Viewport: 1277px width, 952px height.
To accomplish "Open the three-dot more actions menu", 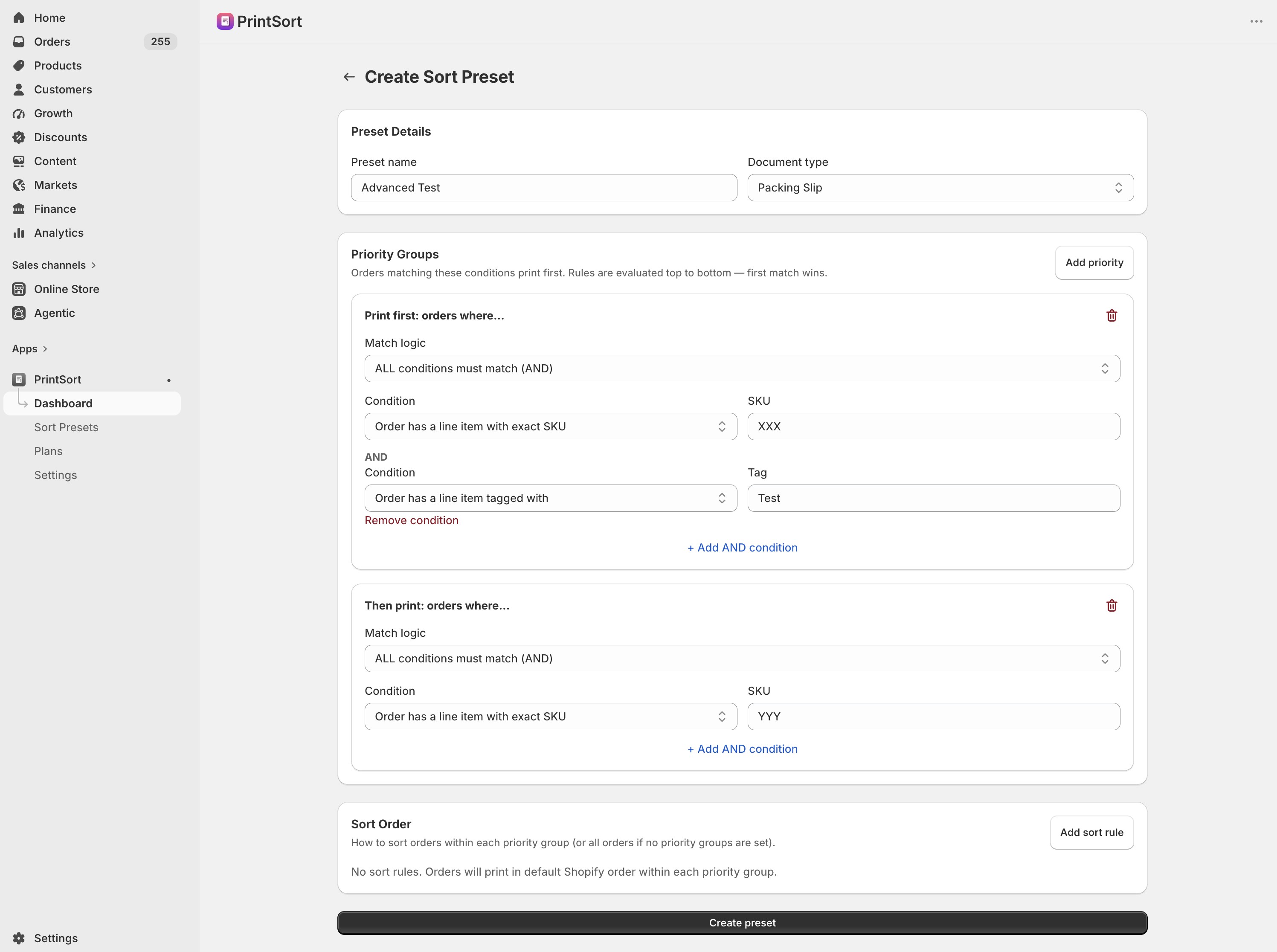I will tap(1256, 21).
